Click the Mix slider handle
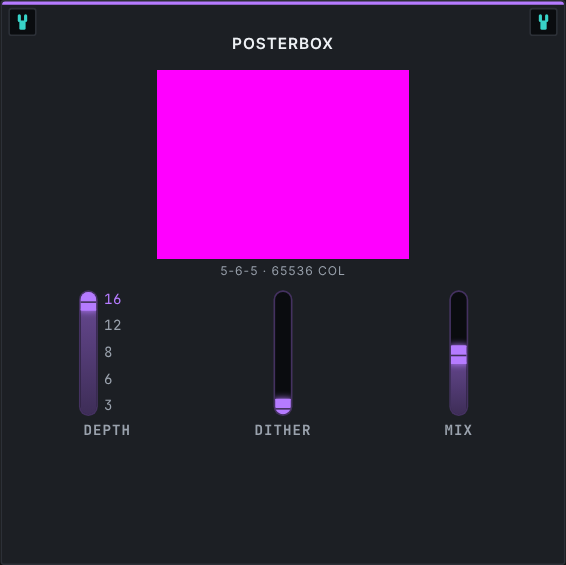Image resolution: width=566 pixels, height=565 pixels. (458, 355)
